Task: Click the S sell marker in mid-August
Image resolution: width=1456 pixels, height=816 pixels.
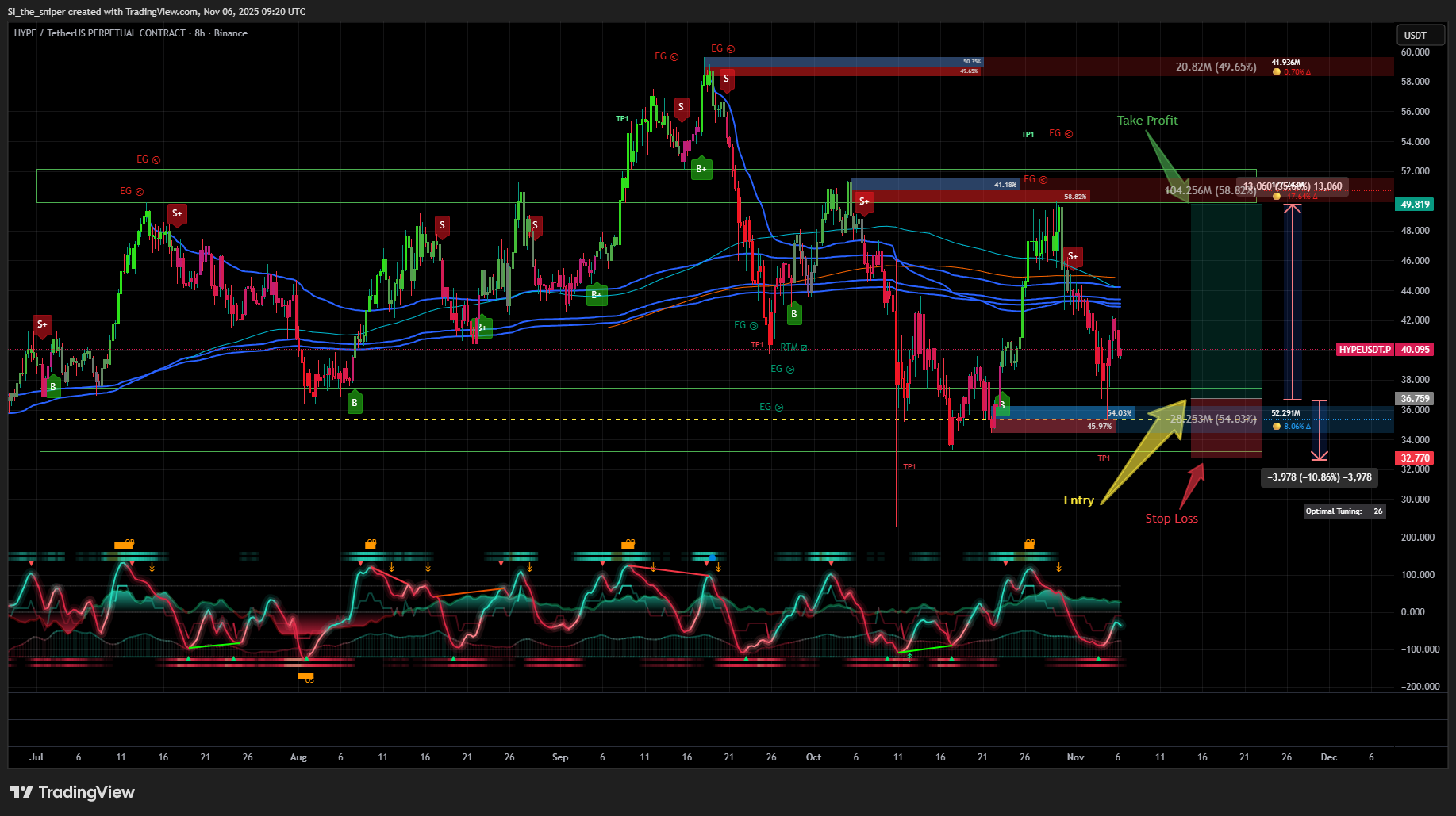Action: [x=442, y=226]
